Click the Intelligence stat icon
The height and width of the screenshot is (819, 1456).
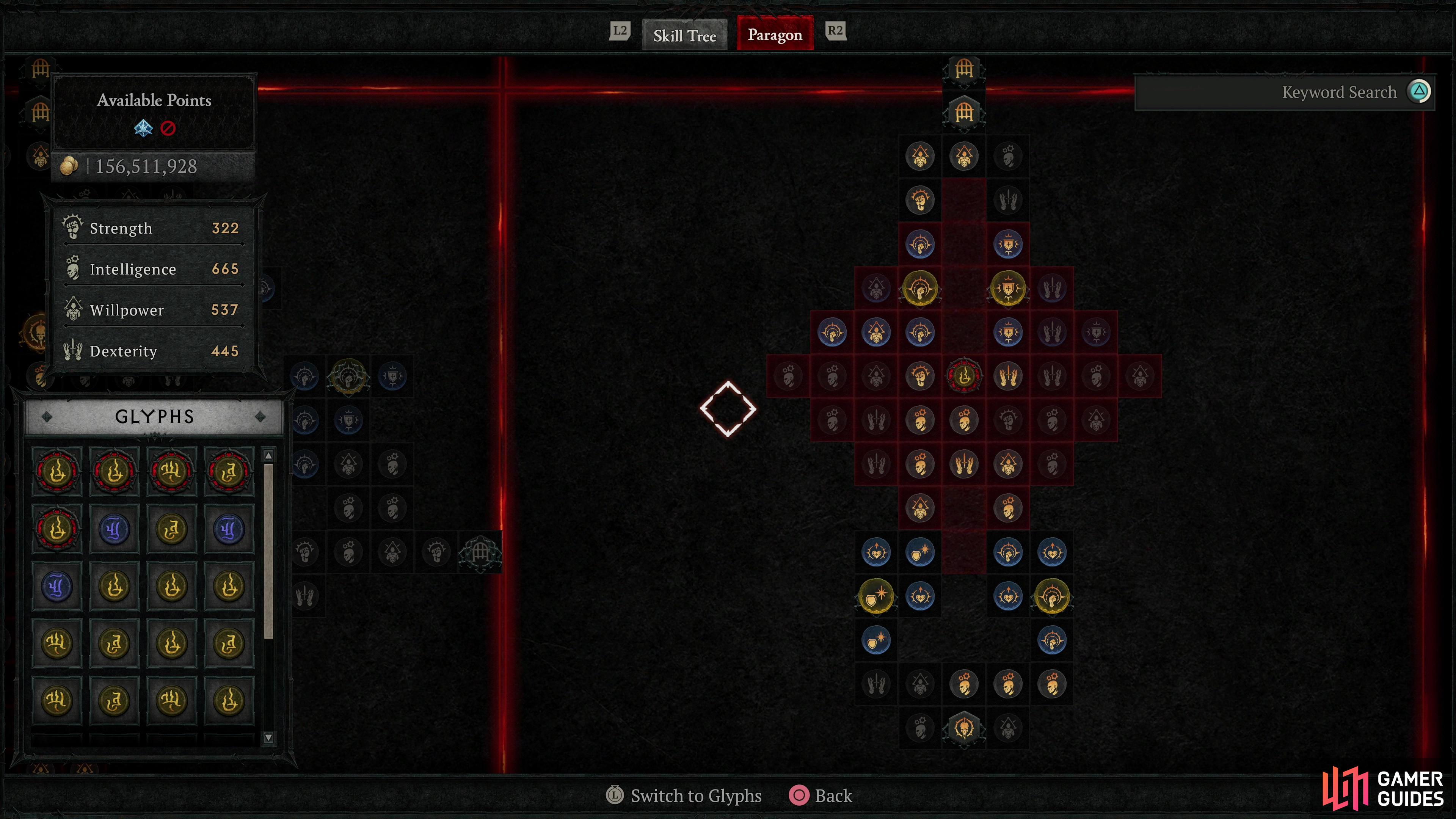click(x=73, y=268)
